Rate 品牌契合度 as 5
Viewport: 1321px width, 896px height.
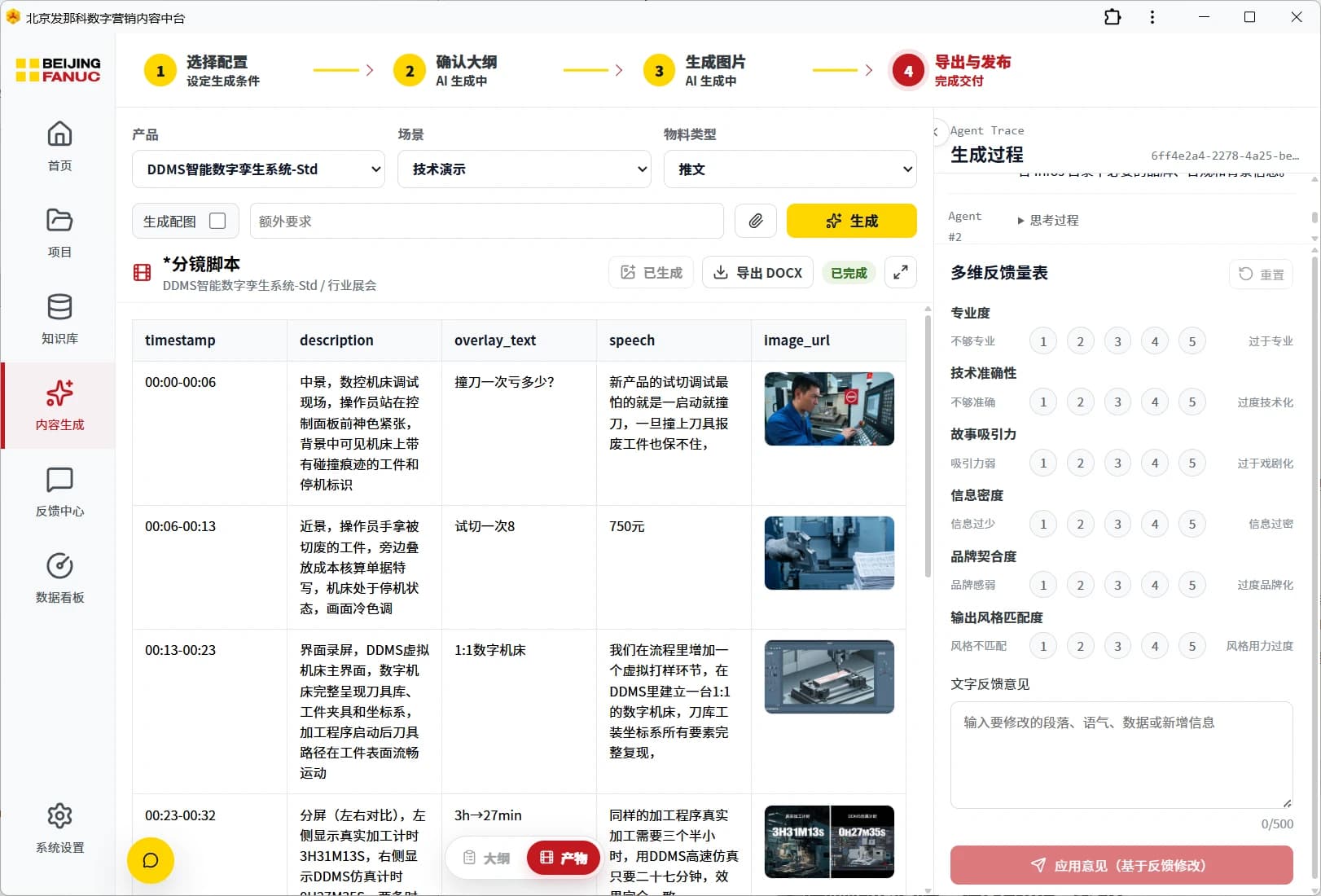click(1192, 585)
